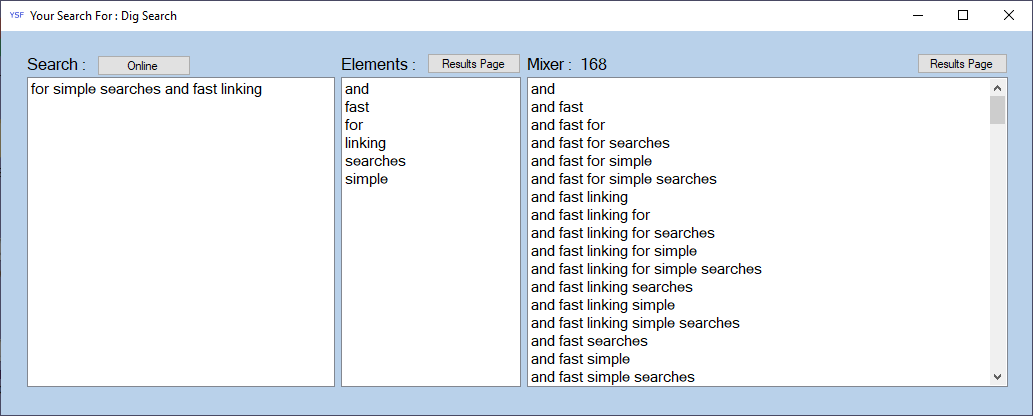1033x416 pixels.
Task: Click Mixer scrollbar down arrow
Action: click(997, 376)
